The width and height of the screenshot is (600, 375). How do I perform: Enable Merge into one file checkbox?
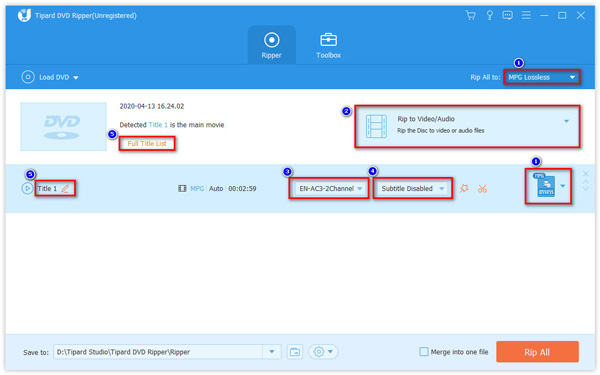click(424, 352)
